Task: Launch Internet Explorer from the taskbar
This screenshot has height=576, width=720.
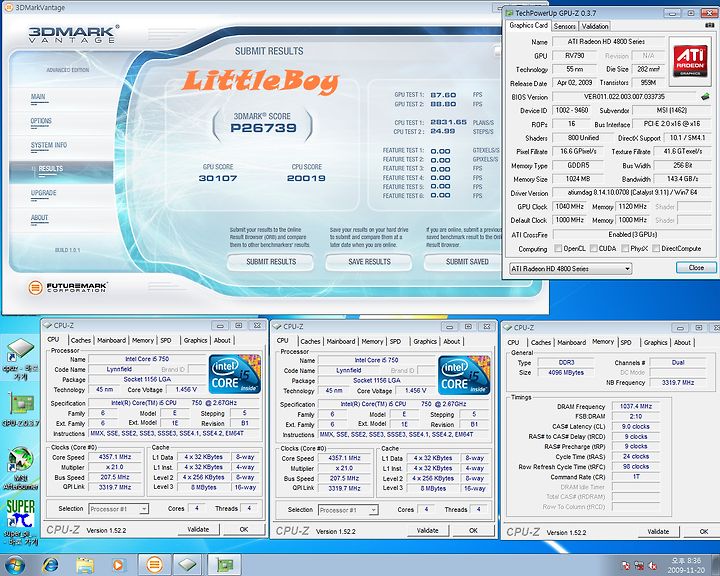Action: (x=50, y=565)
